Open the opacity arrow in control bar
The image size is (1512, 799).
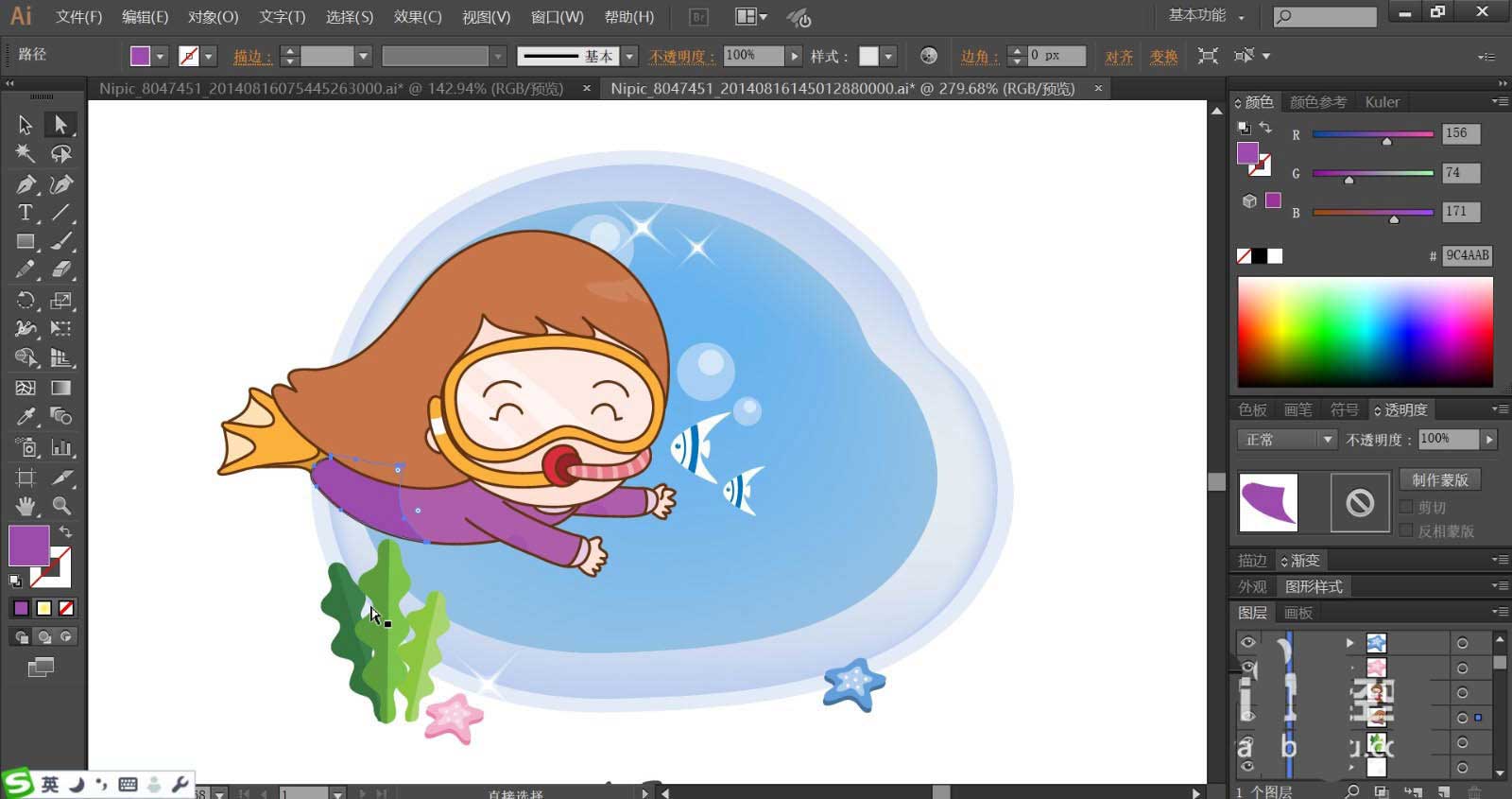[x=795, y=57]
